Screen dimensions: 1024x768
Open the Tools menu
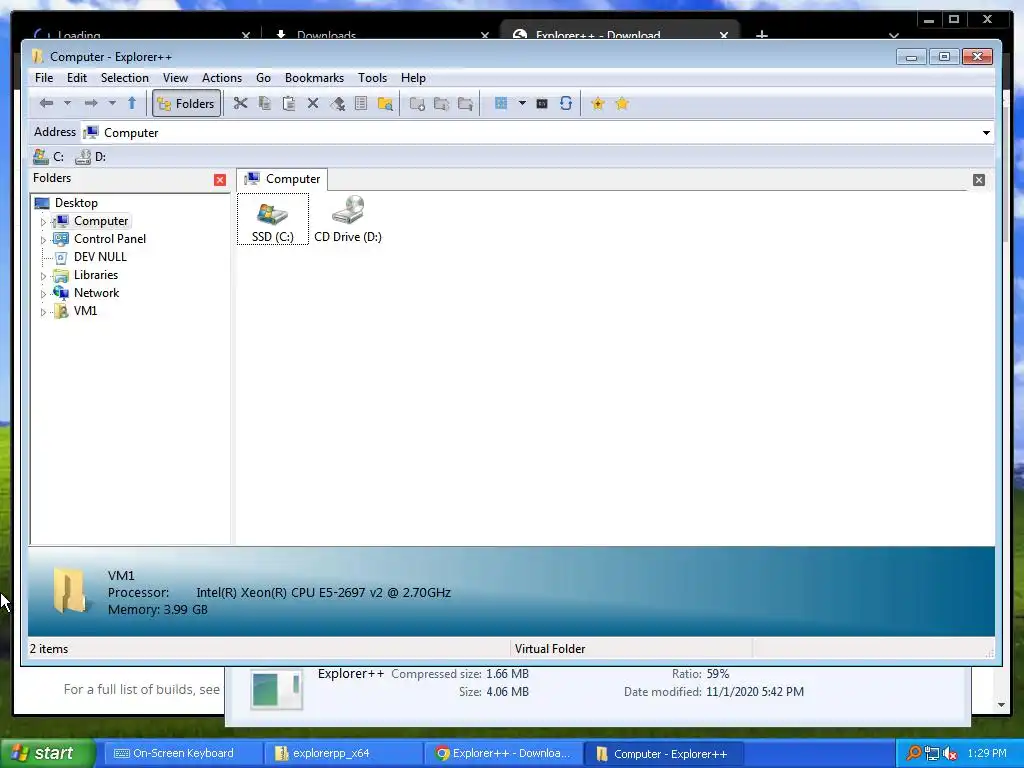pos(372,78)
